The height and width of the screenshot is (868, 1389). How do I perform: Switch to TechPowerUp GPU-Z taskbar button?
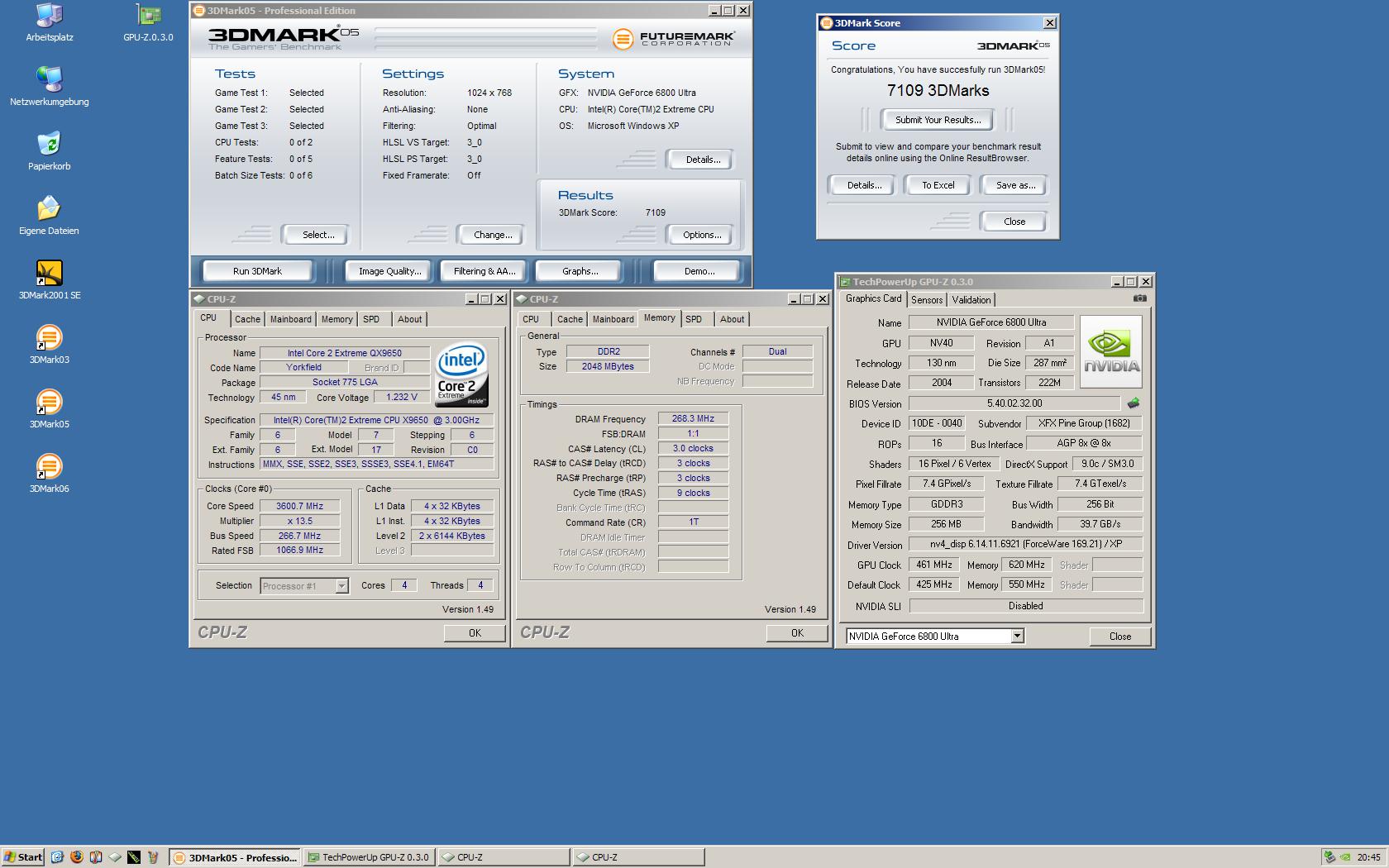coord(369,857)
